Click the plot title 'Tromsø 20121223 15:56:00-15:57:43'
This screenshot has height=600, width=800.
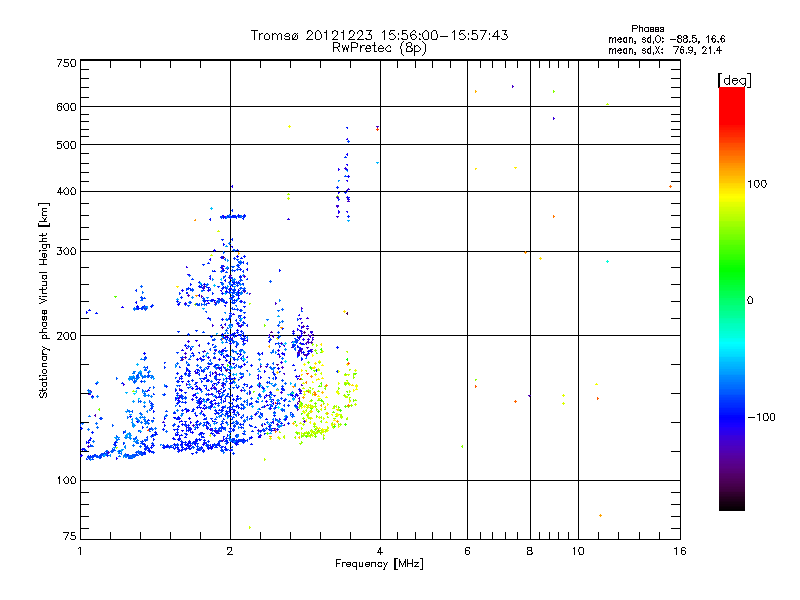pos(379,35)
